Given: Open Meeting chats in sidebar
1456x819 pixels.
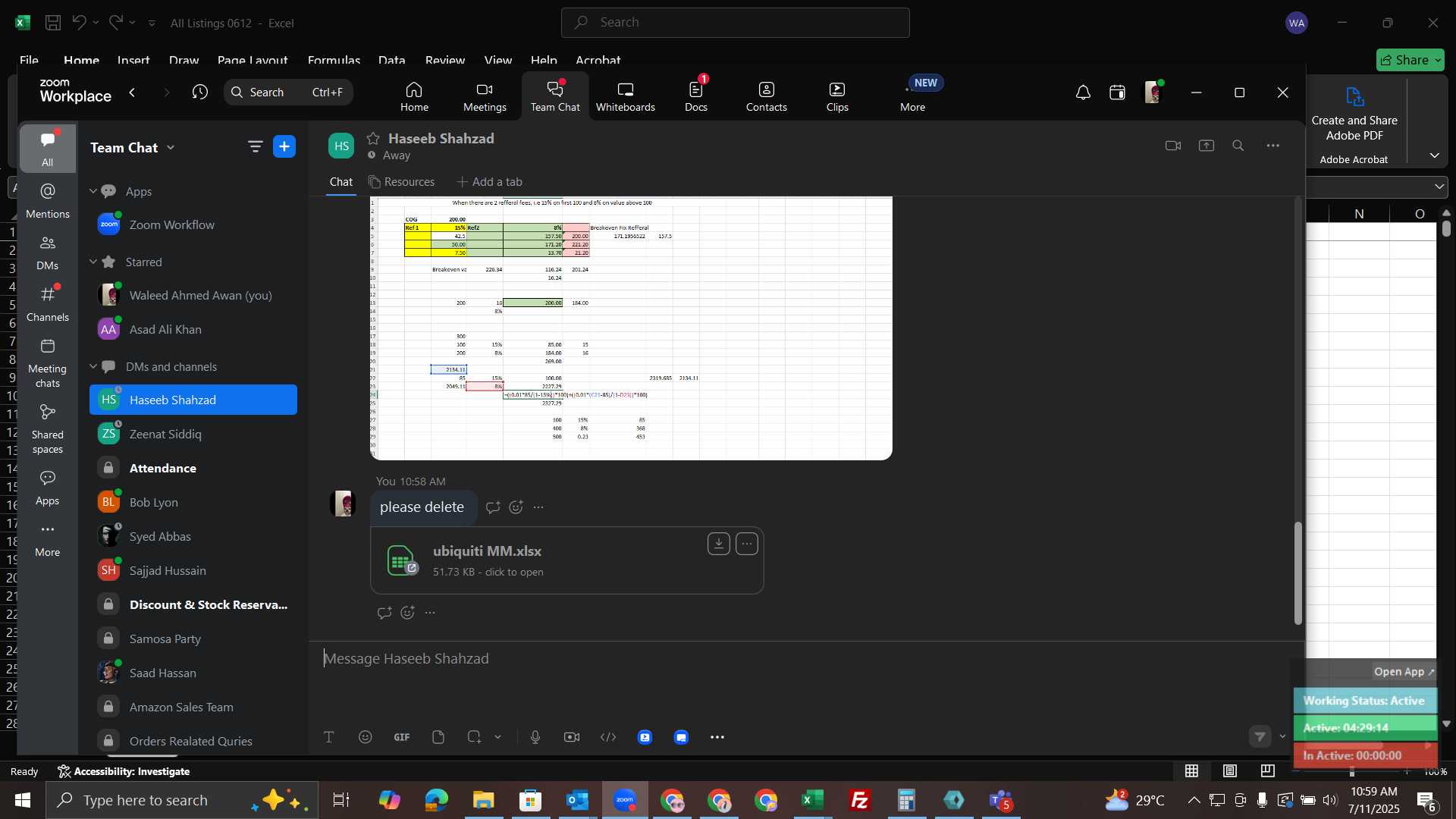Looking at the screenshot, I should click(x=47, y=362).
